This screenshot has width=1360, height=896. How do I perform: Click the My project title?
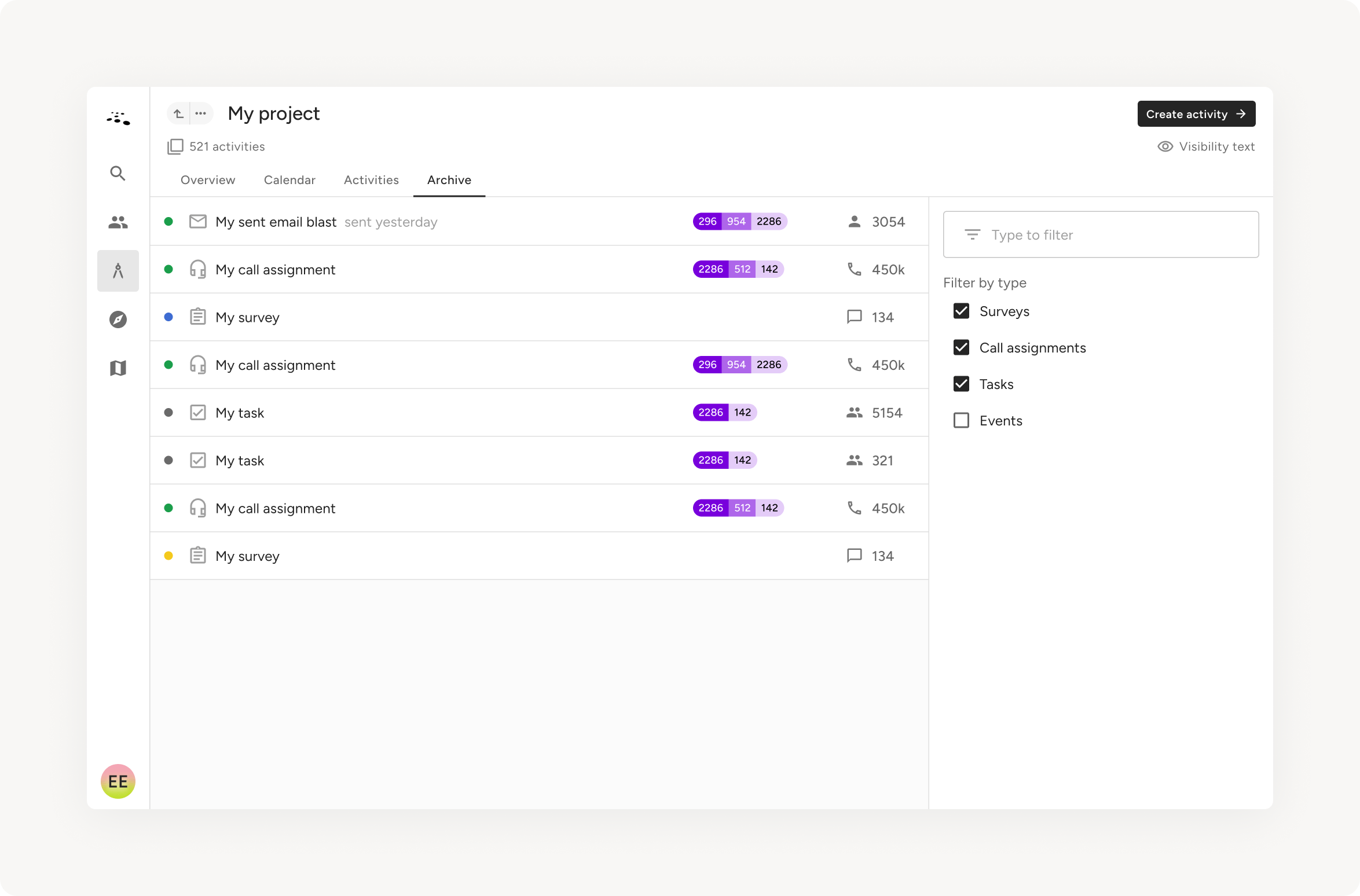tap(273, 114)
